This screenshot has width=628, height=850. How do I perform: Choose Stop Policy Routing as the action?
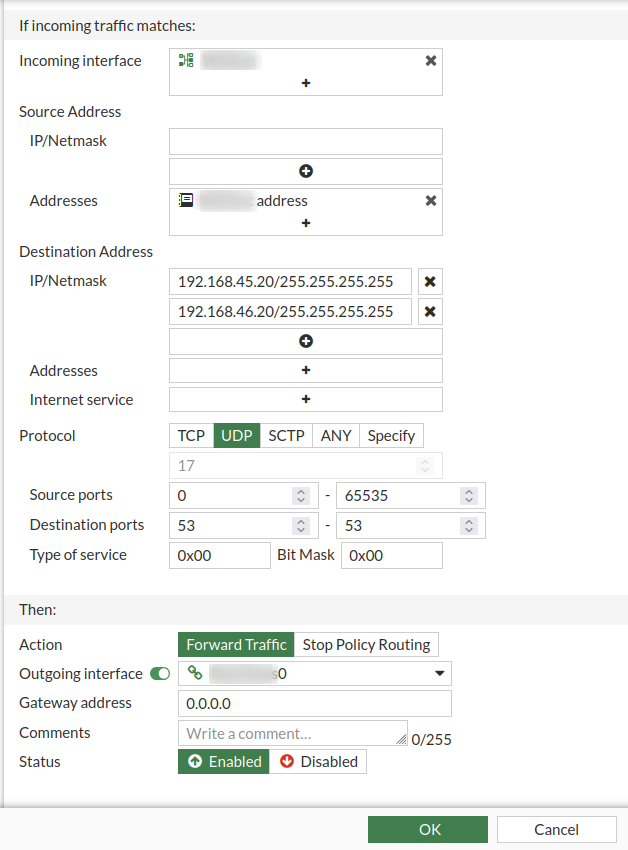368,644
